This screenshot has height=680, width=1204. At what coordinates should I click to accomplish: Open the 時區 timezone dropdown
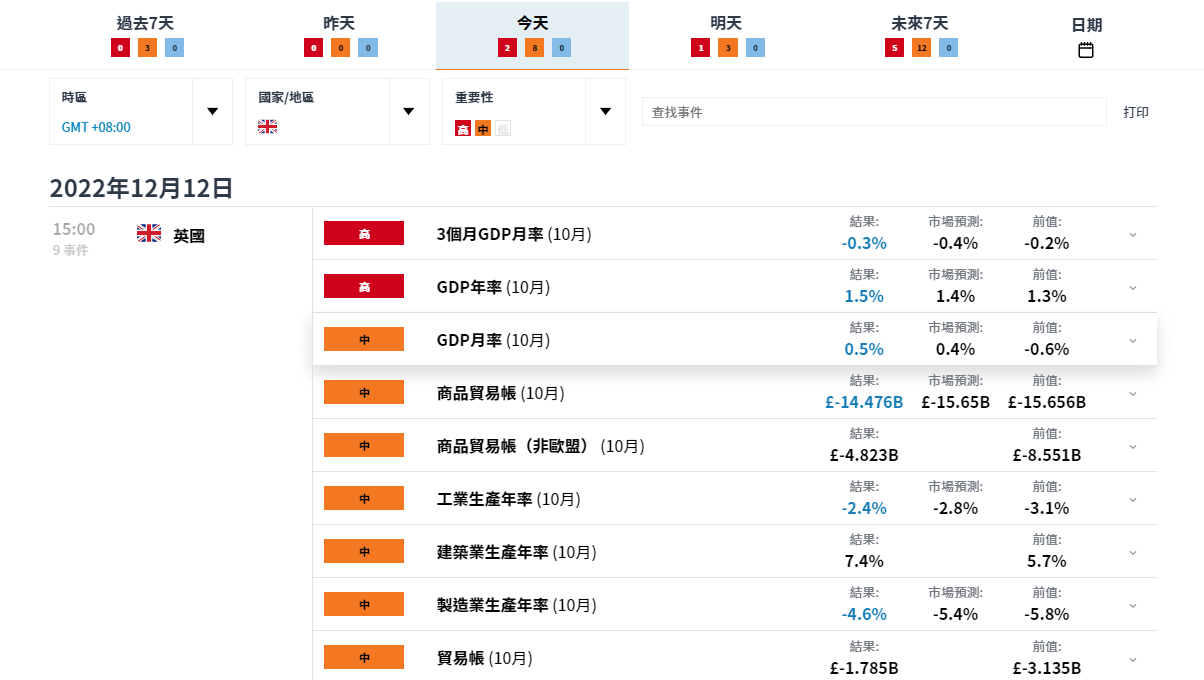pos(212,111)
